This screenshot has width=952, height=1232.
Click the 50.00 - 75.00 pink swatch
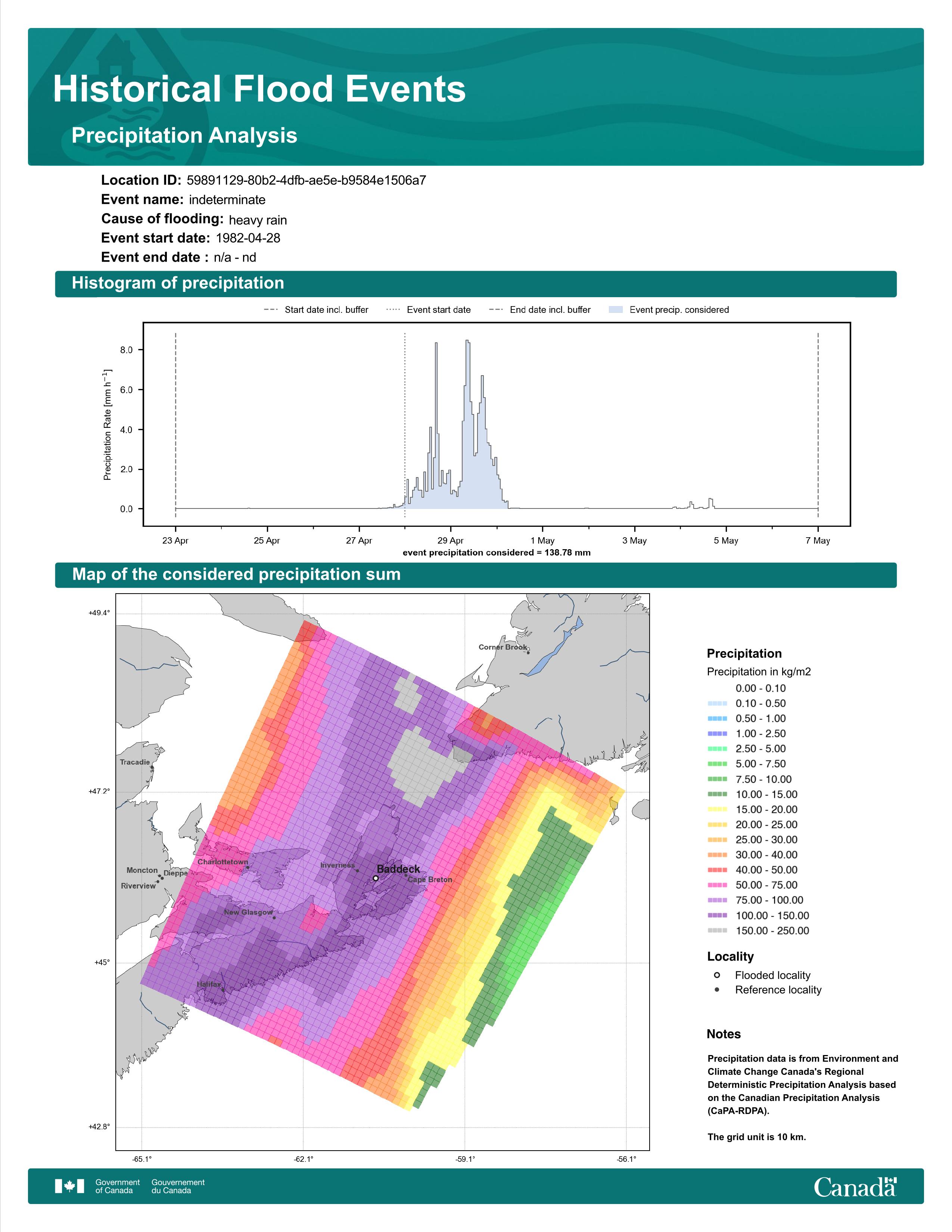pos(718,884)
